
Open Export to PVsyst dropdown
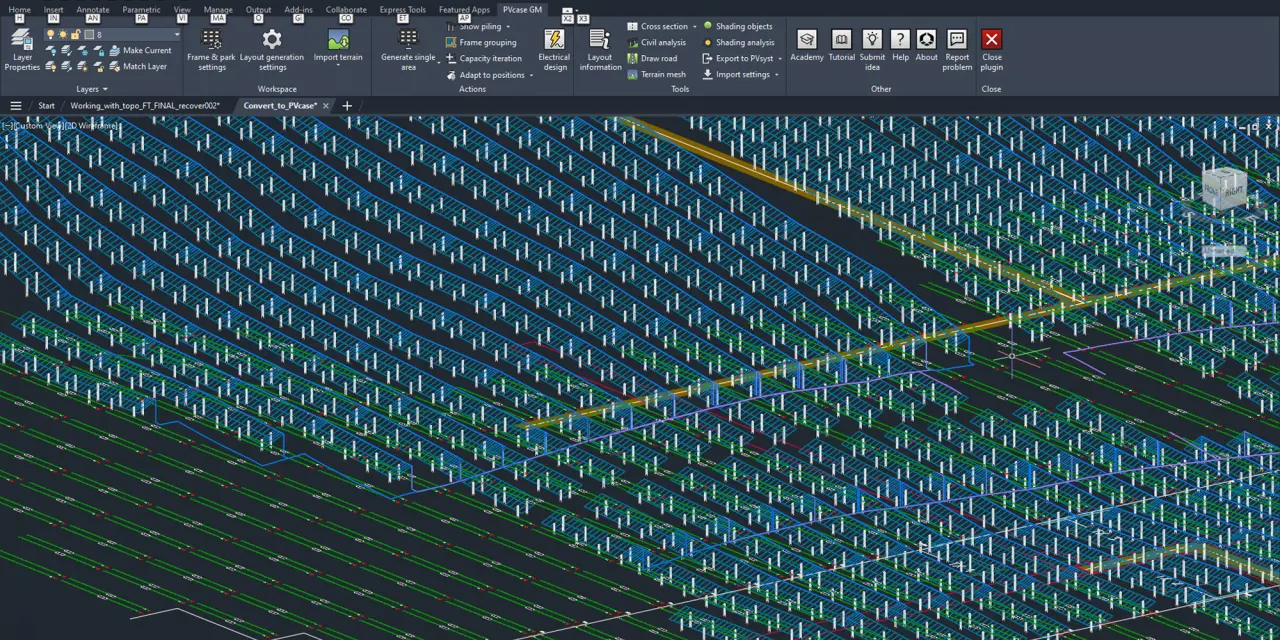(780, 59)
